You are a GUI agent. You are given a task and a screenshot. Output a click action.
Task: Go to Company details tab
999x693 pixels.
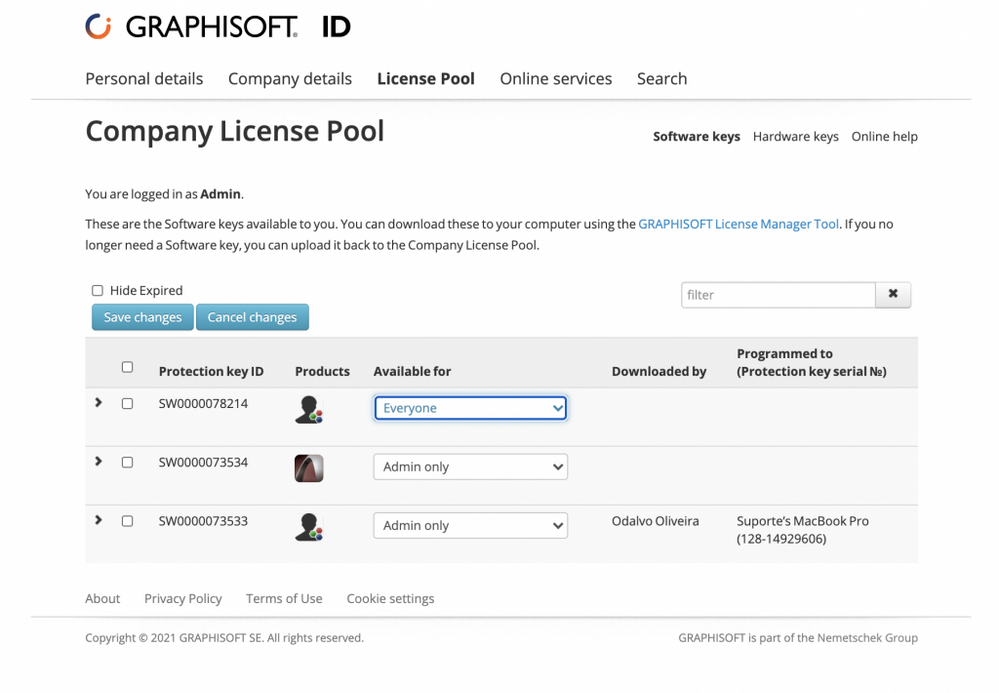coord(290,78)
